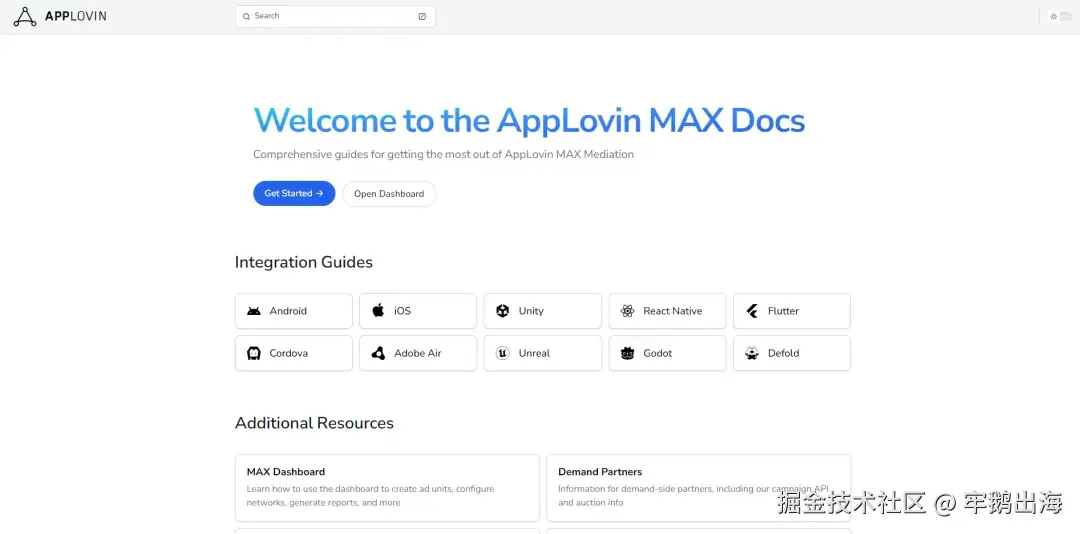Viewport: 1080px width, 534px height.
Task: Click the Adobe Air icon
Action: click(x=378, y=353)
